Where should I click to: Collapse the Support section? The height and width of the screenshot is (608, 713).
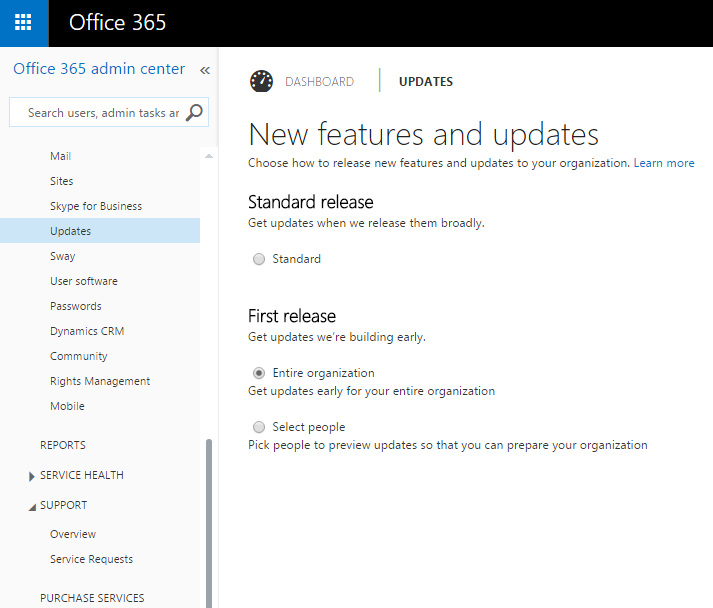coord(32,506)
